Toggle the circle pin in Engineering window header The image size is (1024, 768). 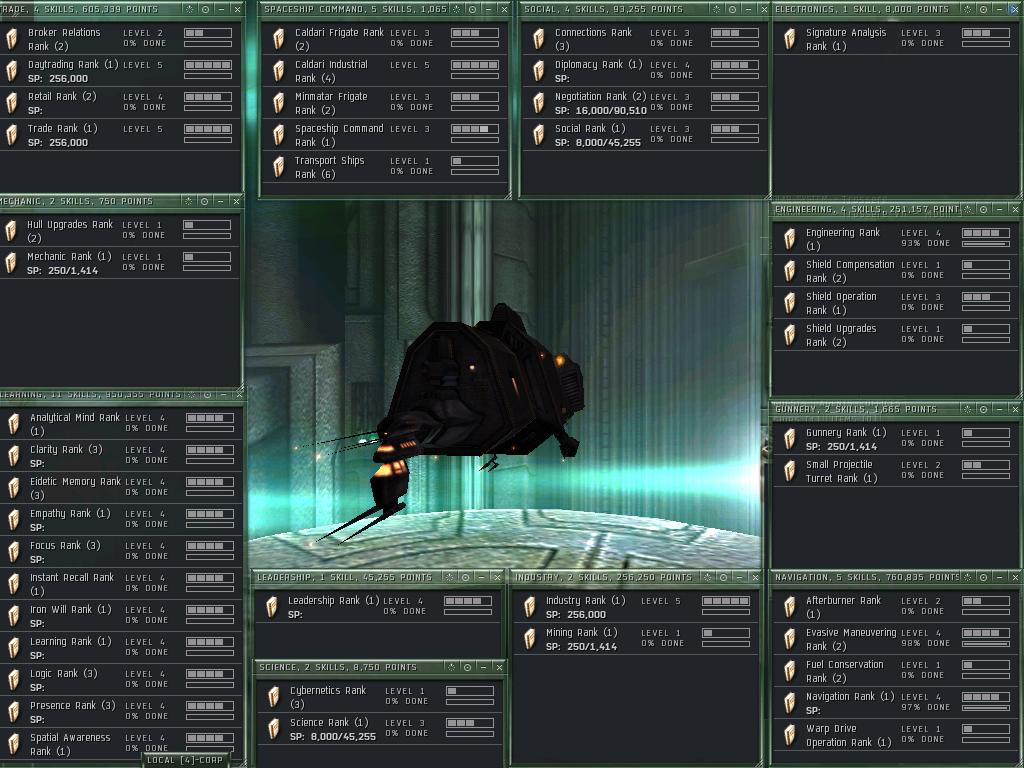[984, 209]
